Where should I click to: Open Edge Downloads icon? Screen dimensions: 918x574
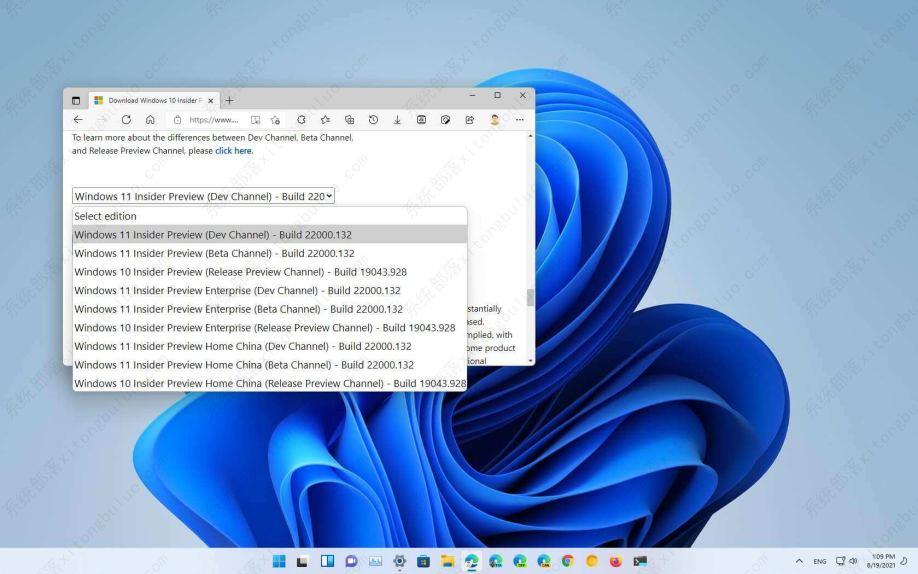pos(397,119)
